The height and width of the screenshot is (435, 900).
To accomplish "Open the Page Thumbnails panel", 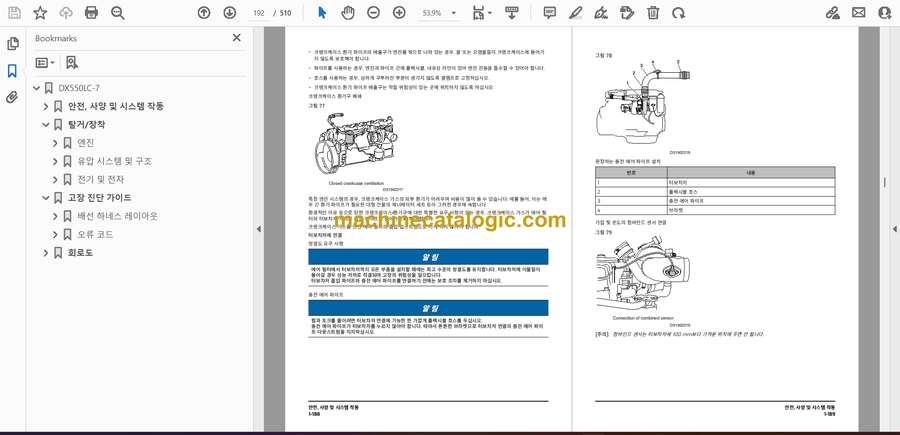I will [x=12, y=44].
